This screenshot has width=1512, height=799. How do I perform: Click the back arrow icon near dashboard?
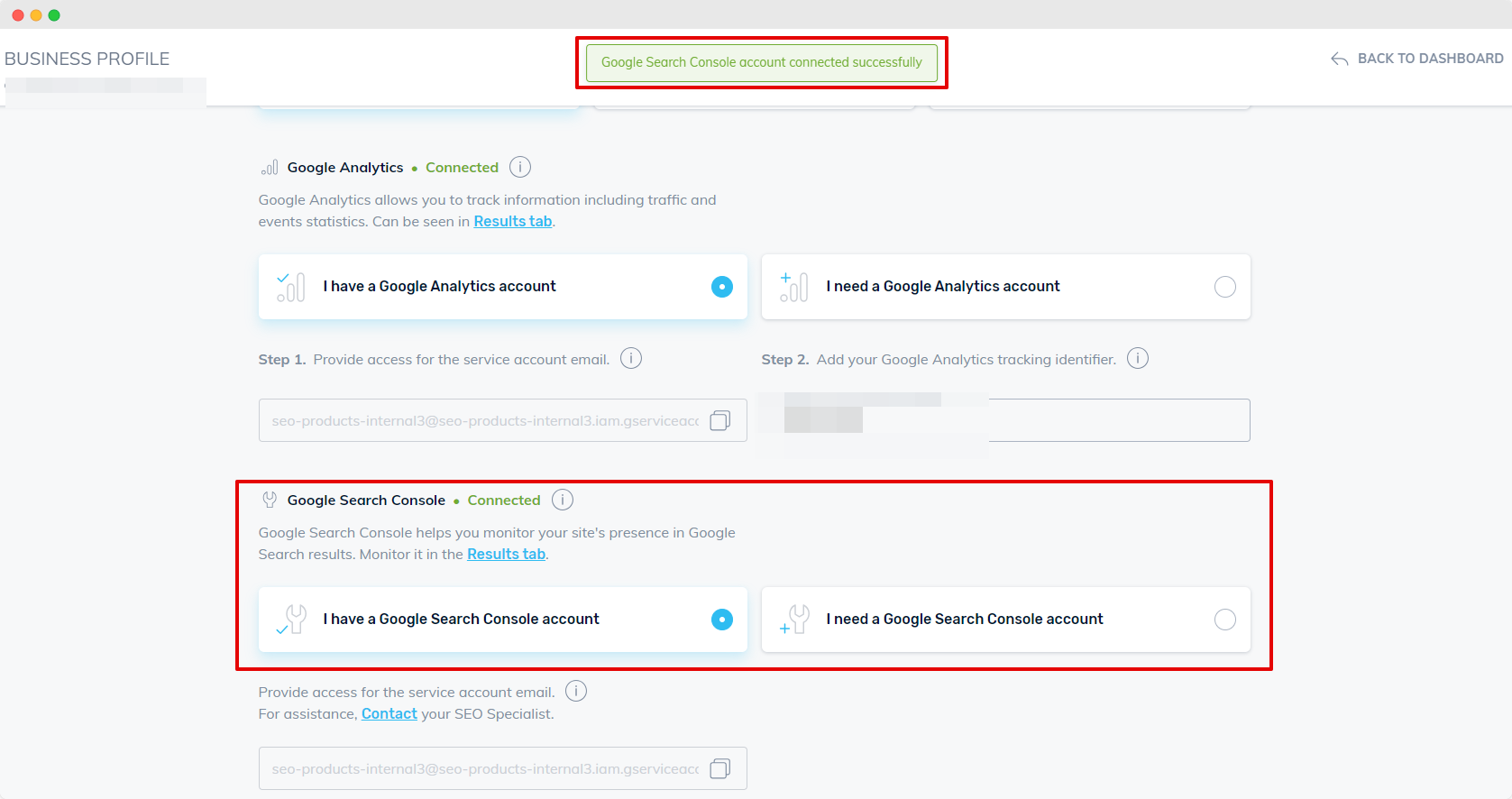coord(1340,59)
